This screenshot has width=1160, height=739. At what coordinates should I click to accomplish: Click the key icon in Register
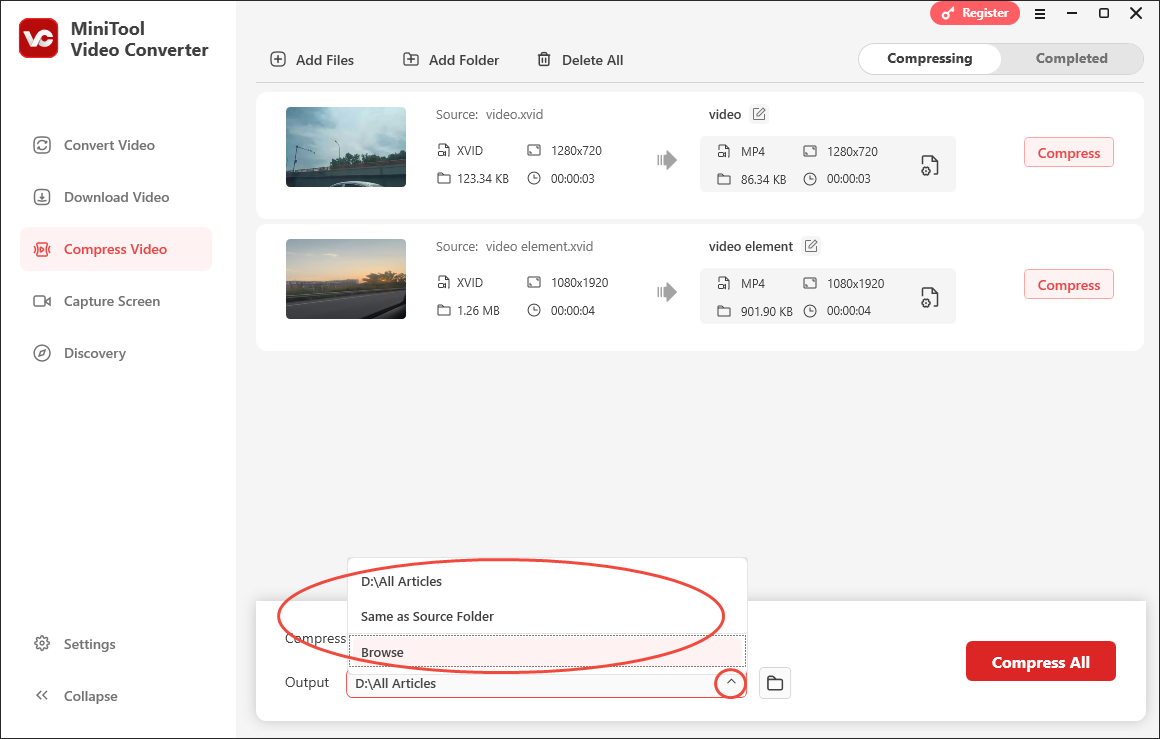point(948,13)
